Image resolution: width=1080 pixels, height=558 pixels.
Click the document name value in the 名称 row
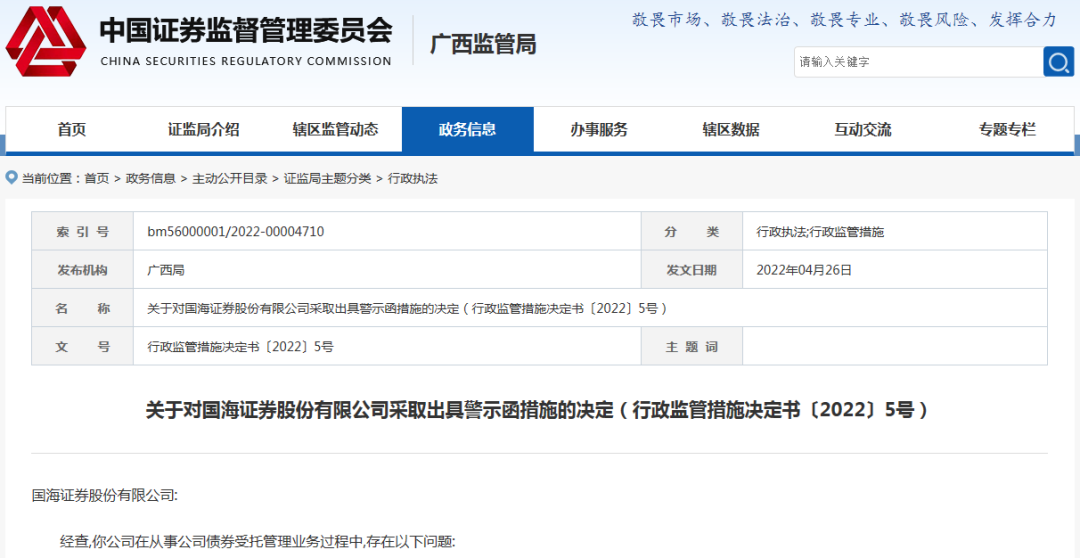coord(407,309)
